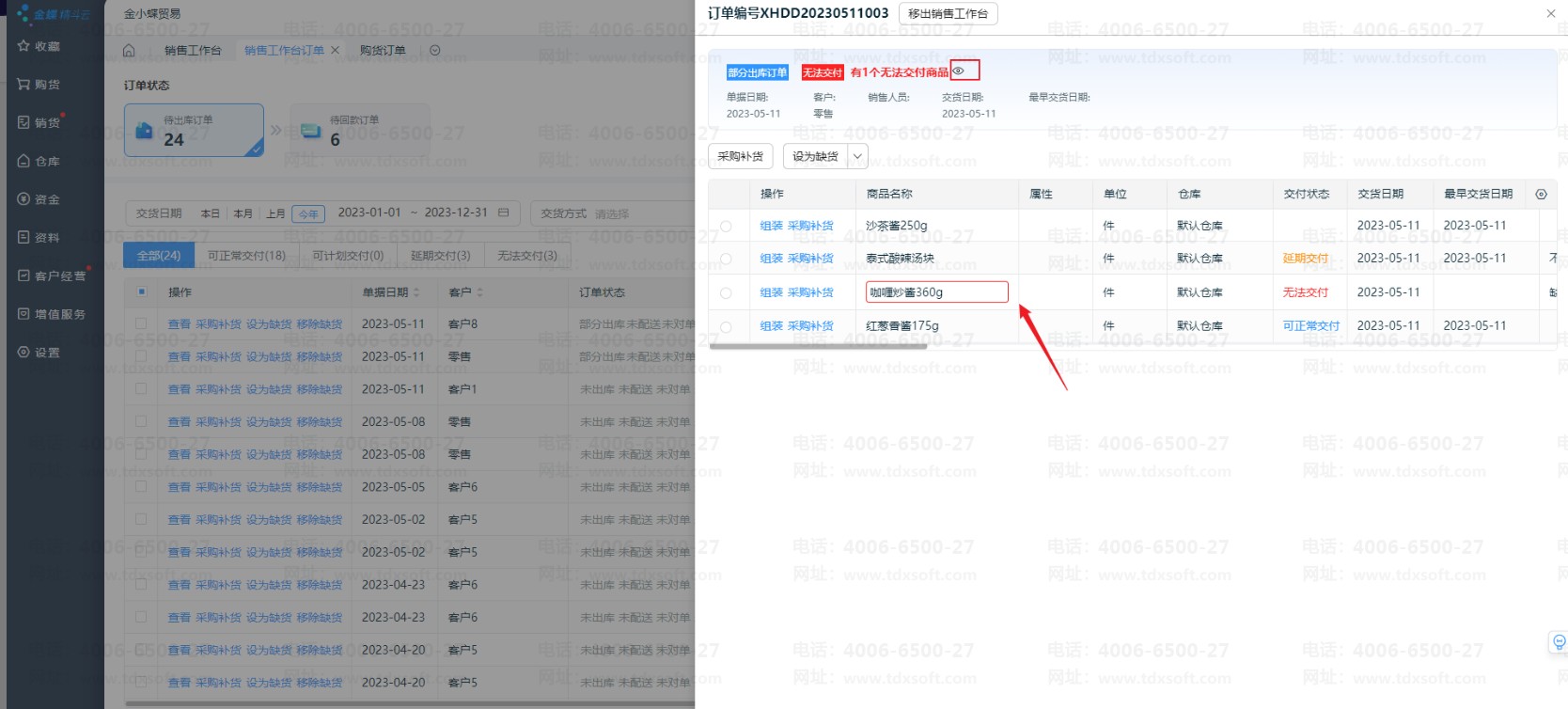Open the tab list dropdown circle icon
The width and height of the screenshot is (1568, 709).
[434, 51]
